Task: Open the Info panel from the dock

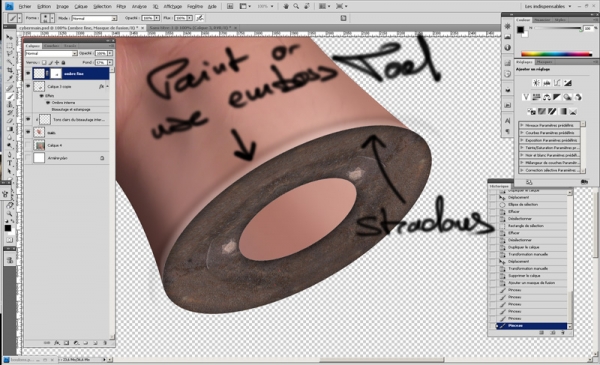Action: point(508,47)
